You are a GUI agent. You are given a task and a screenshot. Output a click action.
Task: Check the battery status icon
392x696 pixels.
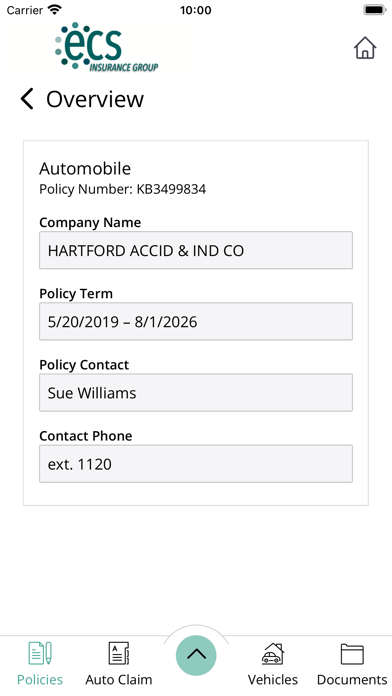click(x=375, y=10)
